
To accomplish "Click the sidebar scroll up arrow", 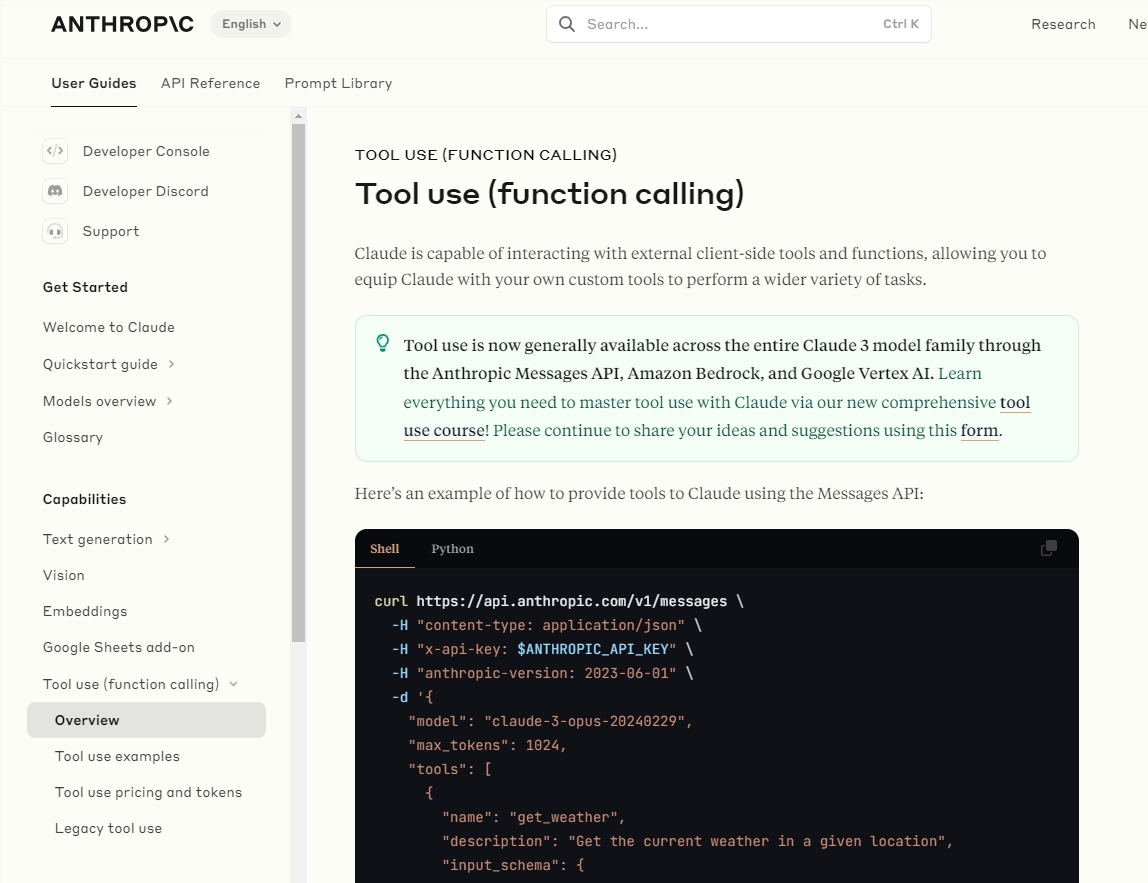I will pos(298,116).
